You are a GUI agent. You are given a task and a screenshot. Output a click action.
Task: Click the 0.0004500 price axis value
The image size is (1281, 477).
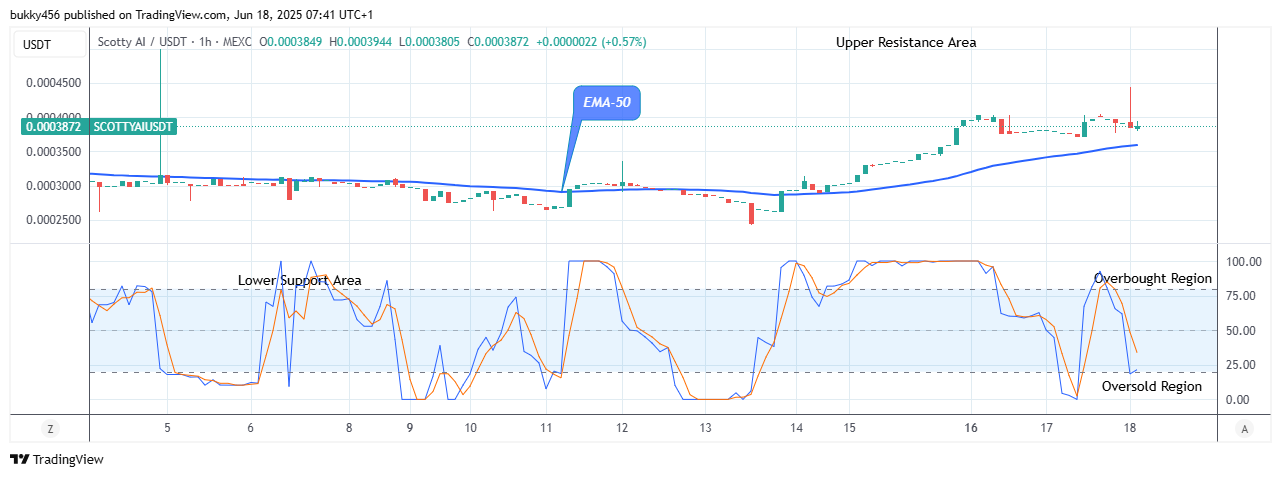click(54, 83)
